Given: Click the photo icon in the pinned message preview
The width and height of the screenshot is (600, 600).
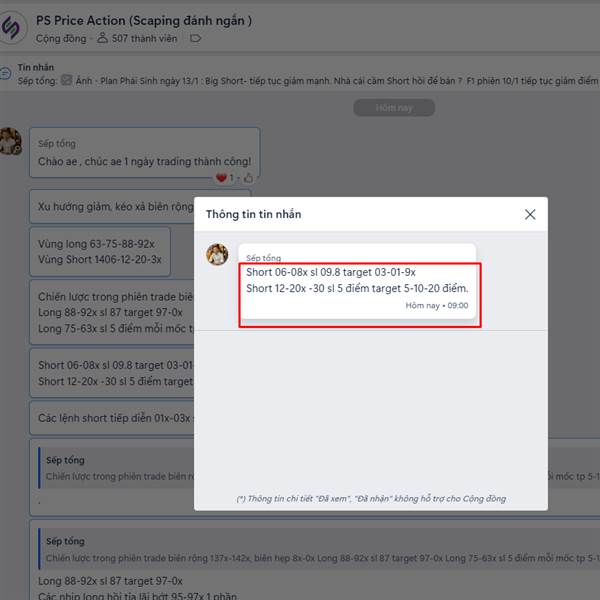Looking at the screenshot, I should pyautogui.click(x=67, y=80).
